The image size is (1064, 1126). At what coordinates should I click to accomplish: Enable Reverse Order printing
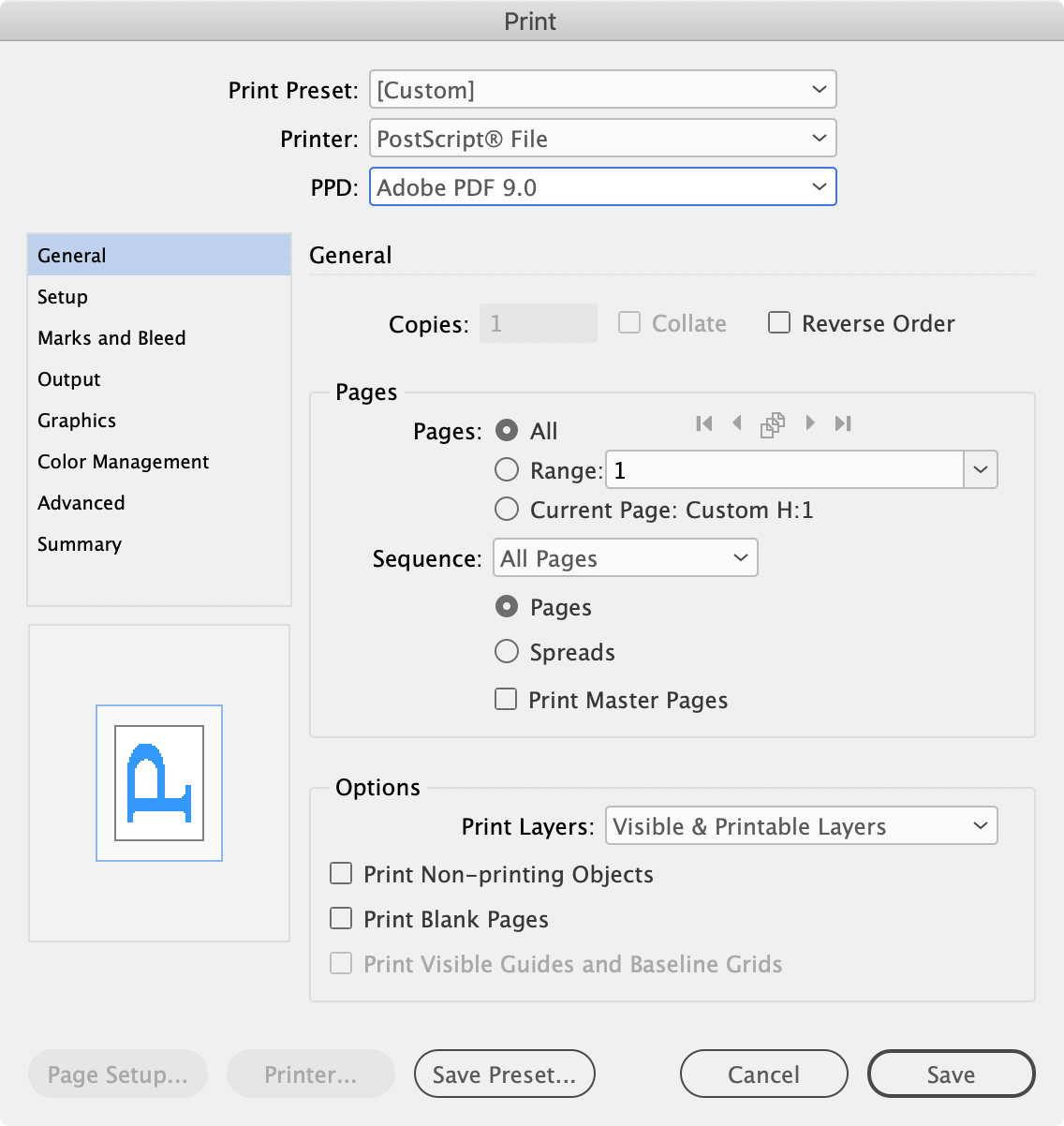(x=779, y=322)
